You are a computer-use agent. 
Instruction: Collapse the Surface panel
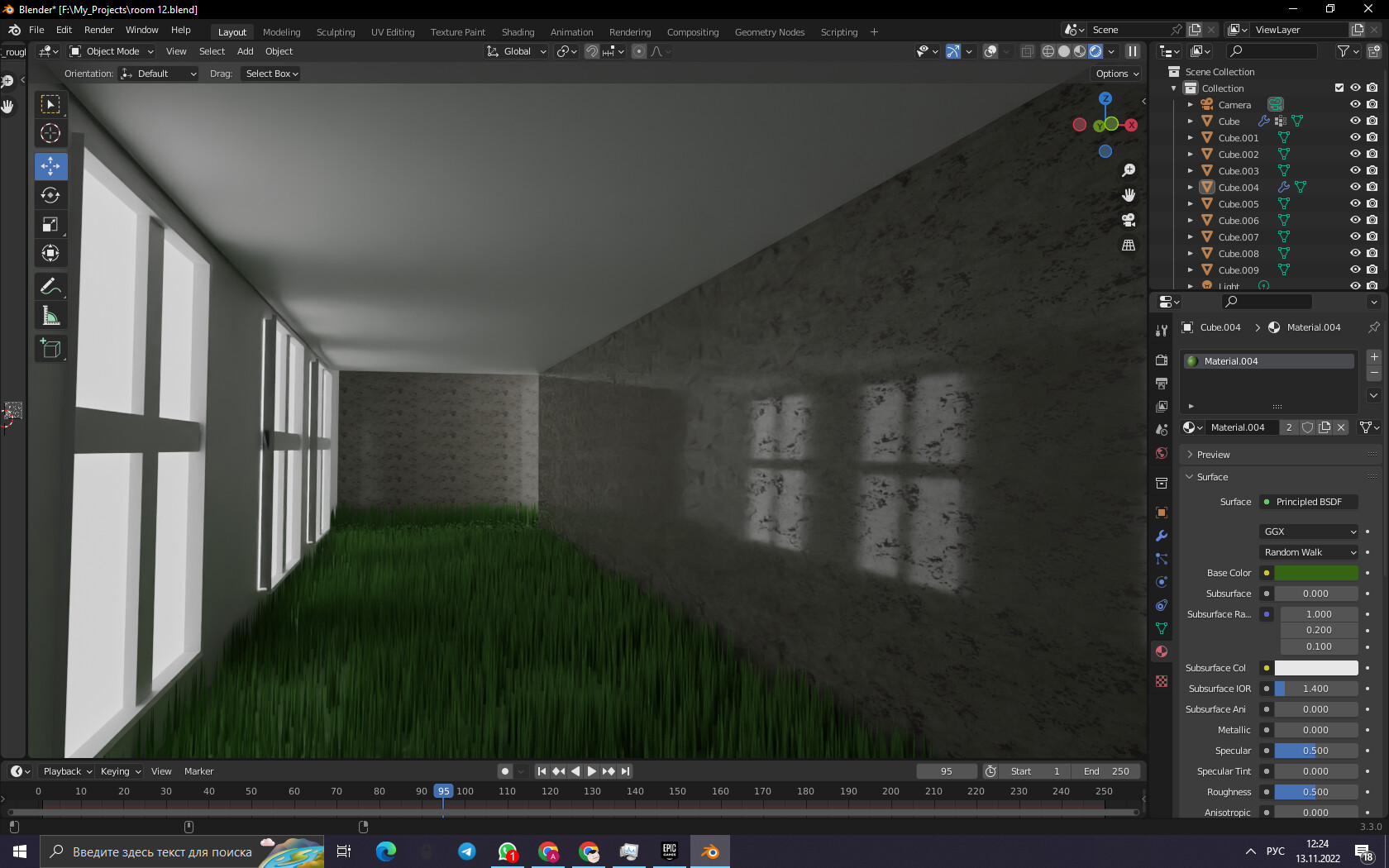[x=1212, y=477]
